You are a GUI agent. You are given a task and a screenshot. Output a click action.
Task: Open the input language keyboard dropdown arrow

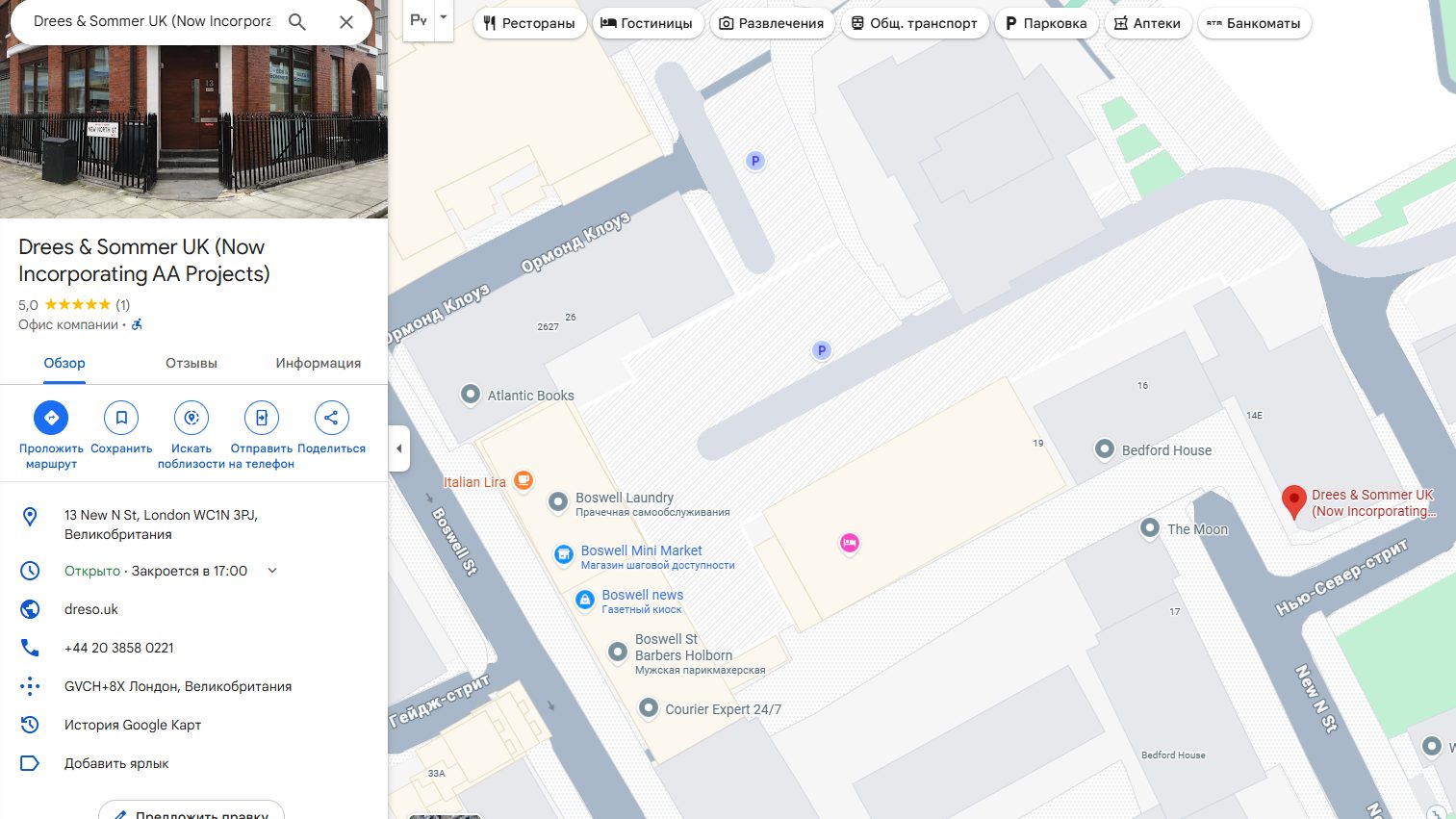click(443, 18)
